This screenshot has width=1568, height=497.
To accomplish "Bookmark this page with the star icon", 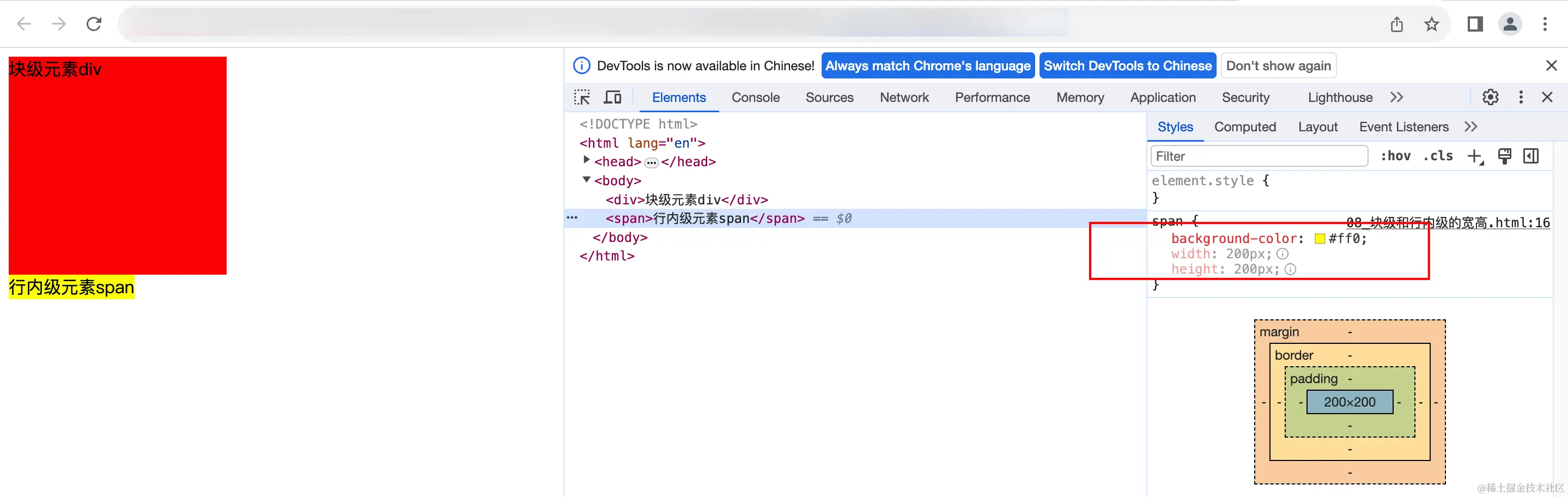I will (x=1431, y=25).
